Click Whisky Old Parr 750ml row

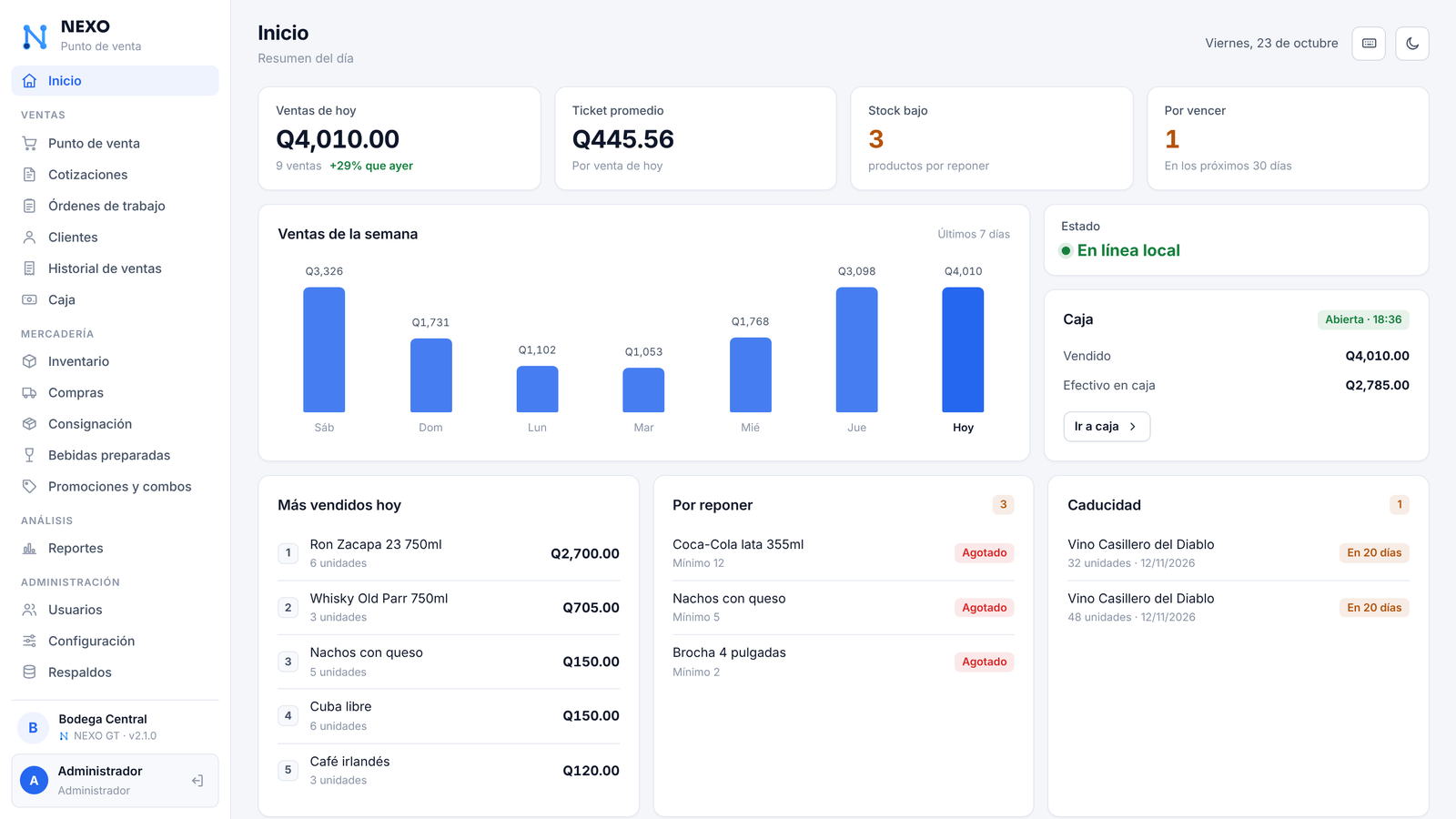[449, 608]
